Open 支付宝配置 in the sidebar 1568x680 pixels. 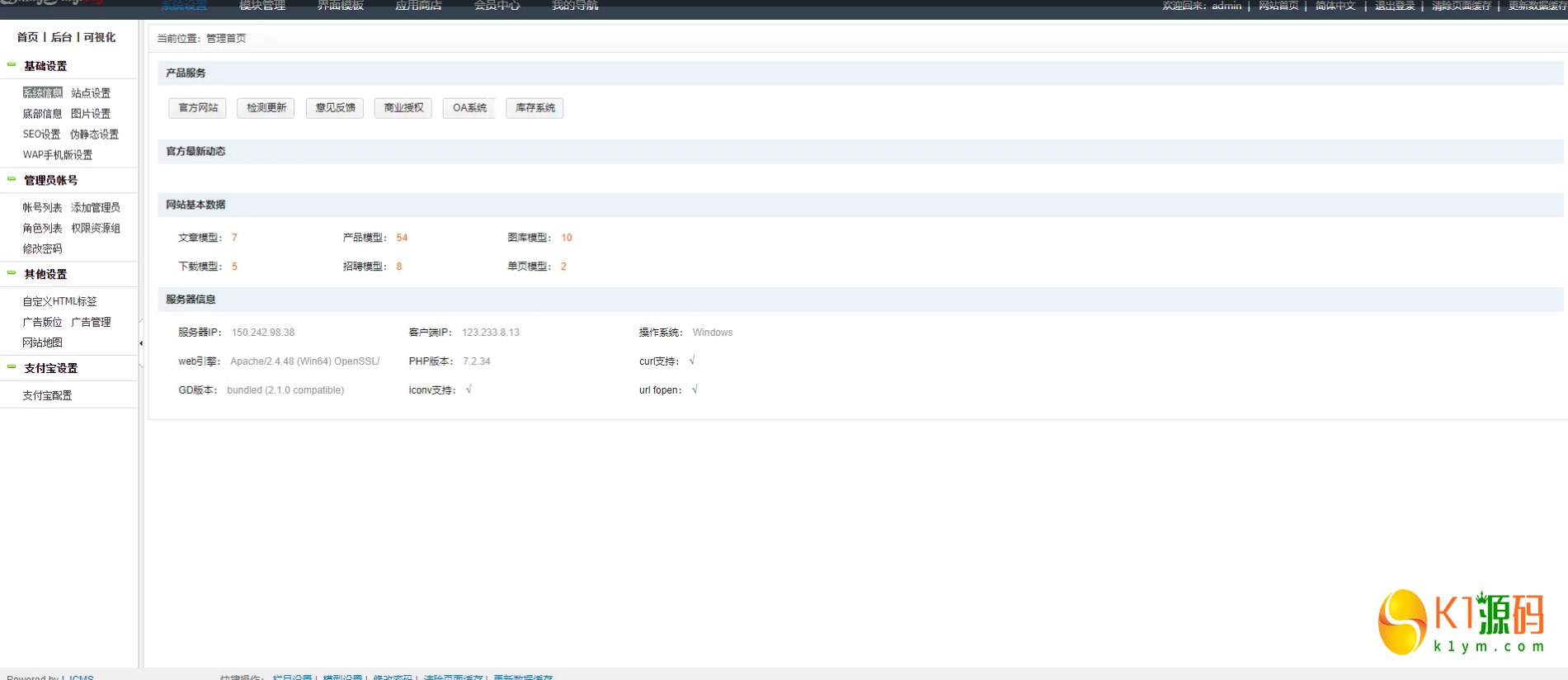pyautogui.click(x=47, y=396)
